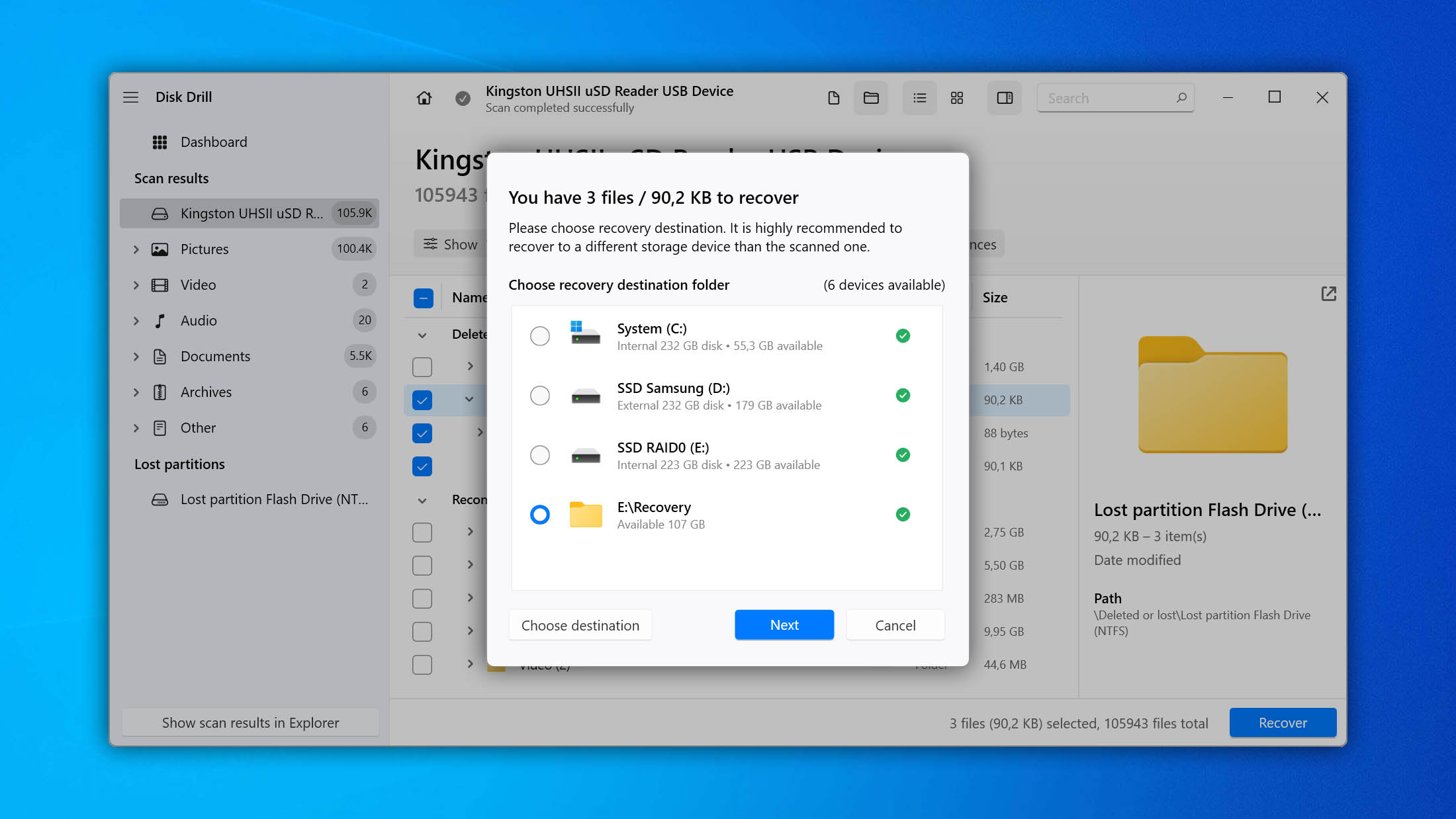The width and height of the screenshot is (1456, 819).
Task: Click the SSD RAID0 (E:) drive icon
Action: pyautogui.click(x=586, y=456)
